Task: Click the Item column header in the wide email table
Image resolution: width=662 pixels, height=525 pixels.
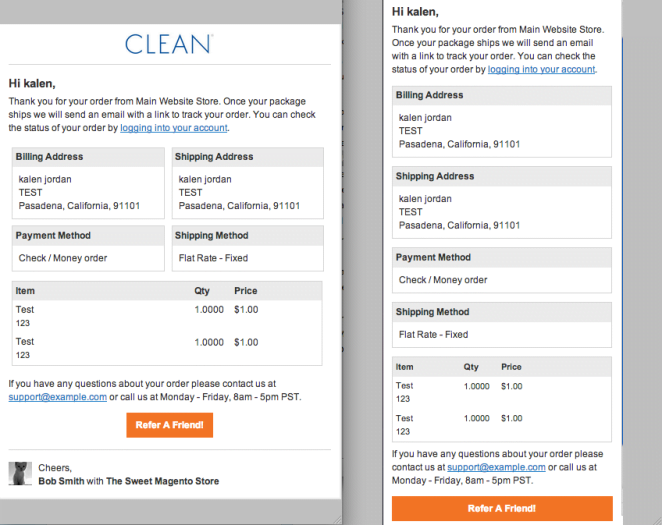Action: tap(25, 291)
